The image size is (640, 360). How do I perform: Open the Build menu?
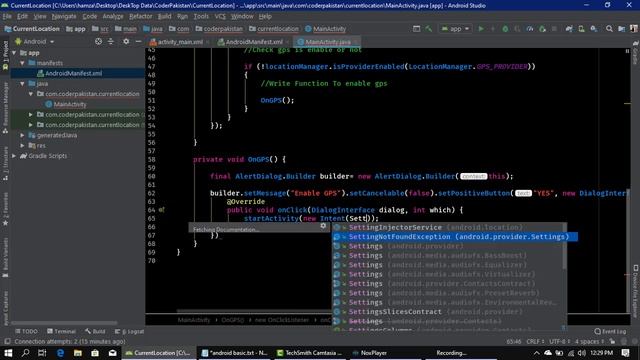[x=164, y=16]
